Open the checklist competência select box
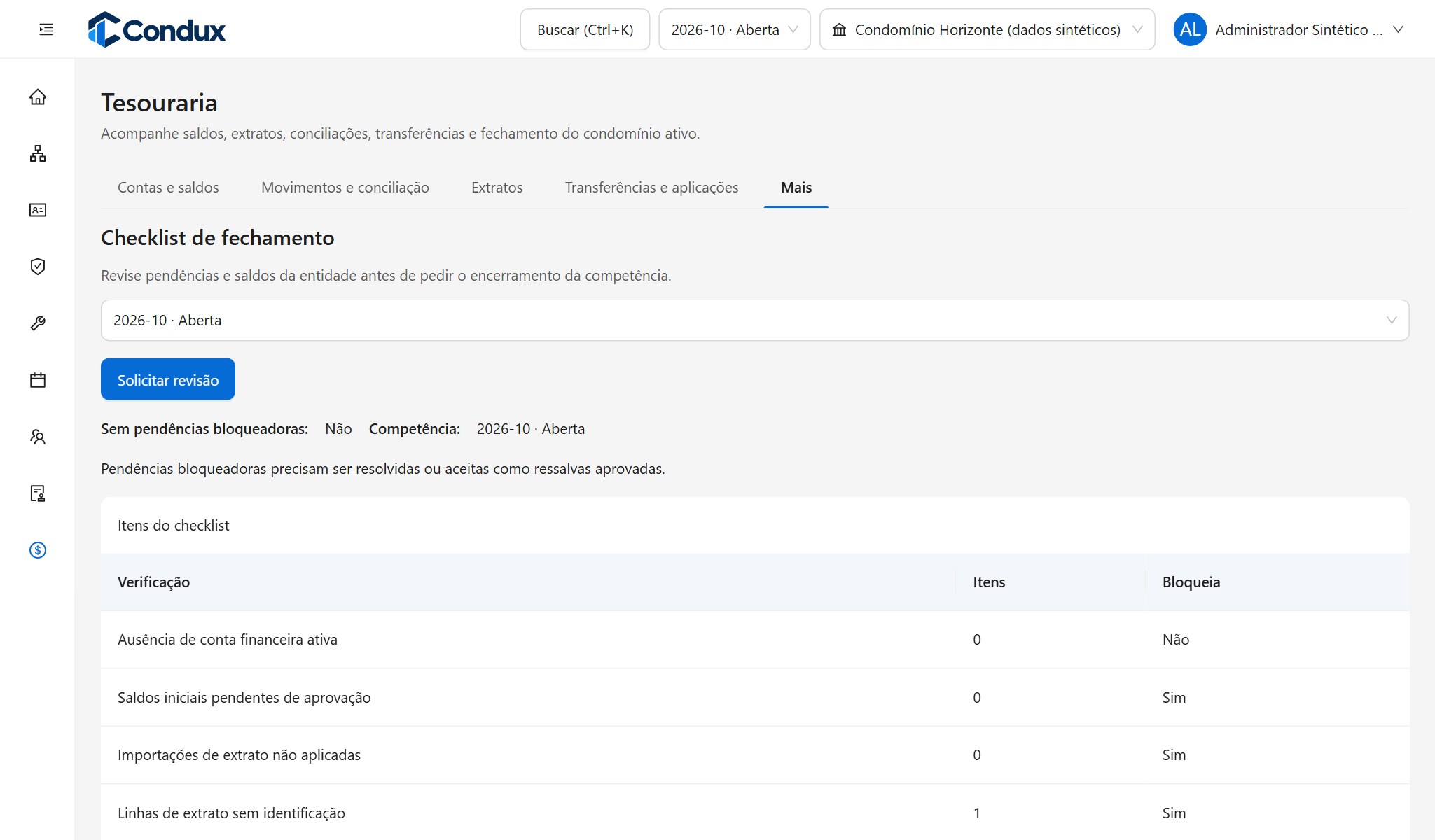 (x=754, y=321)
